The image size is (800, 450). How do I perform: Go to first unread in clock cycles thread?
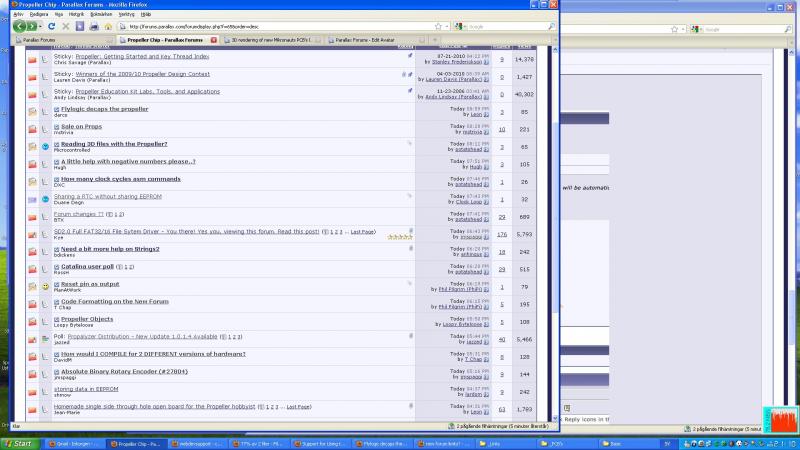(57, 179)
